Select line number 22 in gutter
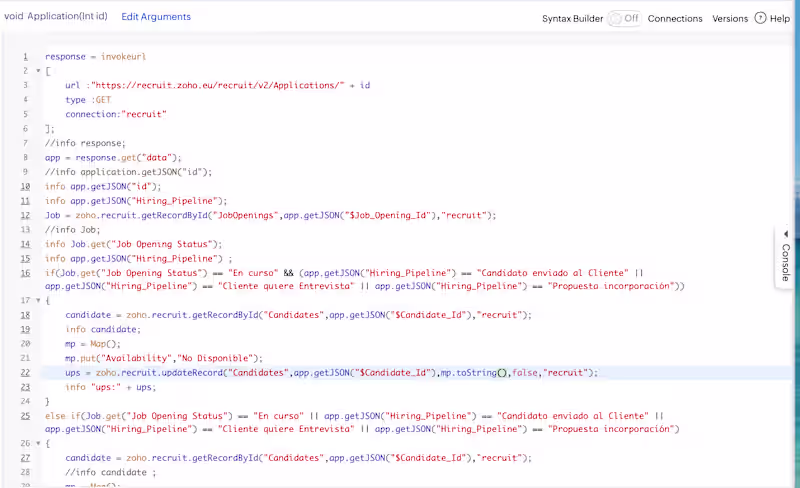This screenshot has height=488, width=800. coord(26,373)
